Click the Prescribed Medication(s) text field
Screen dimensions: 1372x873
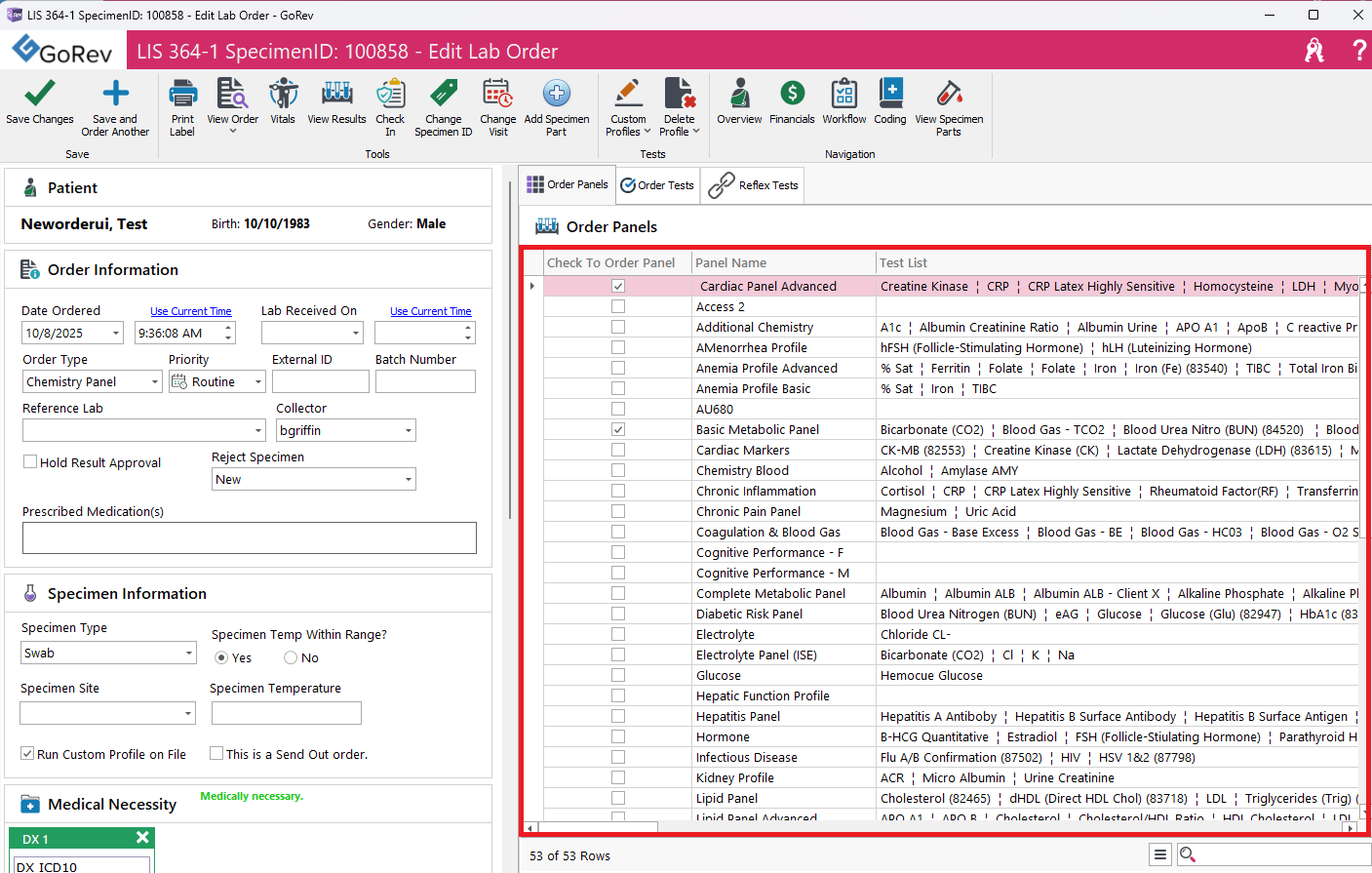[x=249, y=538]
